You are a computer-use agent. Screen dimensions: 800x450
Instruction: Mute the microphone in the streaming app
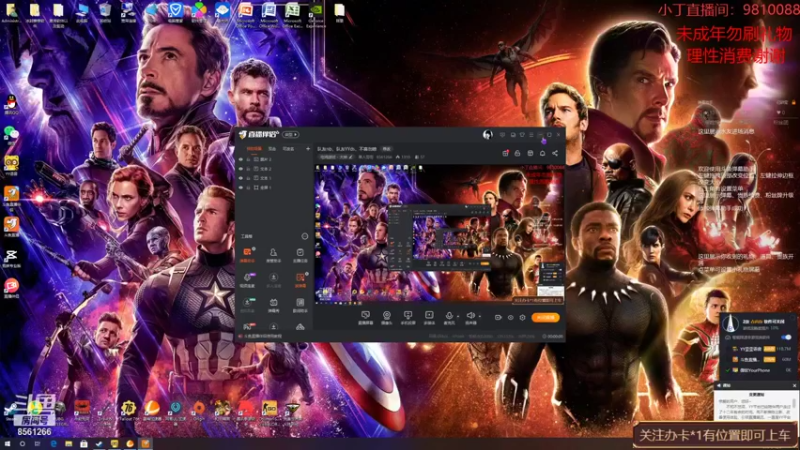(449, 317)
